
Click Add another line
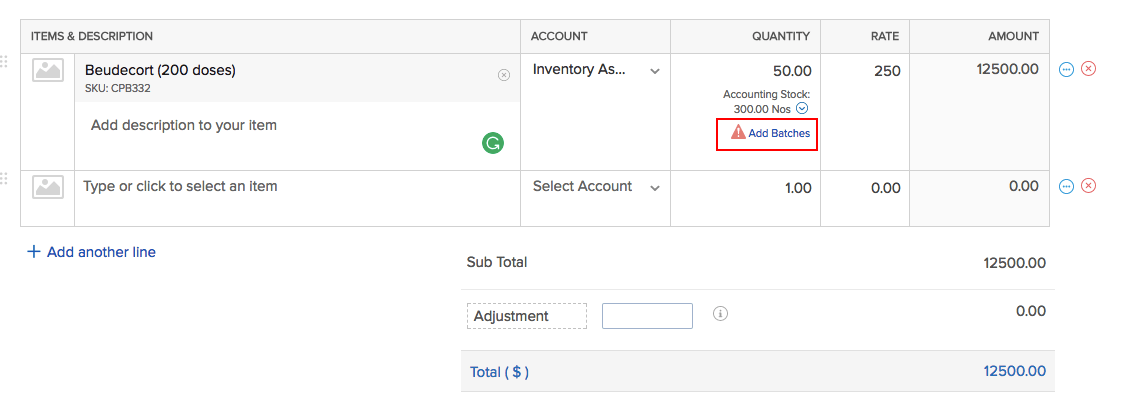[91, 252]
